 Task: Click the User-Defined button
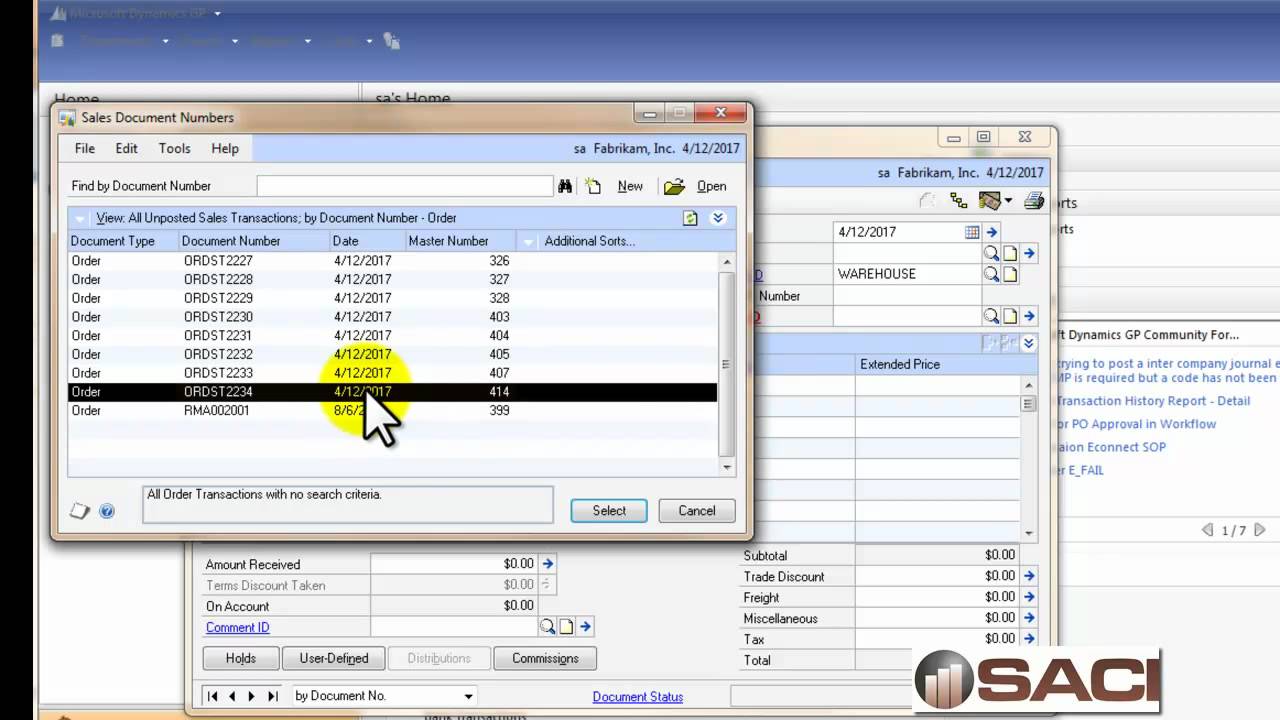[x=334, y=659]
